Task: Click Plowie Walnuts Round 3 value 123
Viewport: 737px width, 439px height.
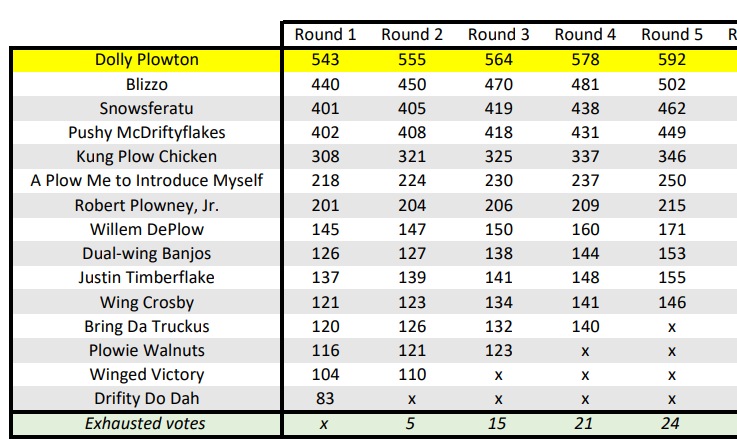Action: (x=499, y=350)
